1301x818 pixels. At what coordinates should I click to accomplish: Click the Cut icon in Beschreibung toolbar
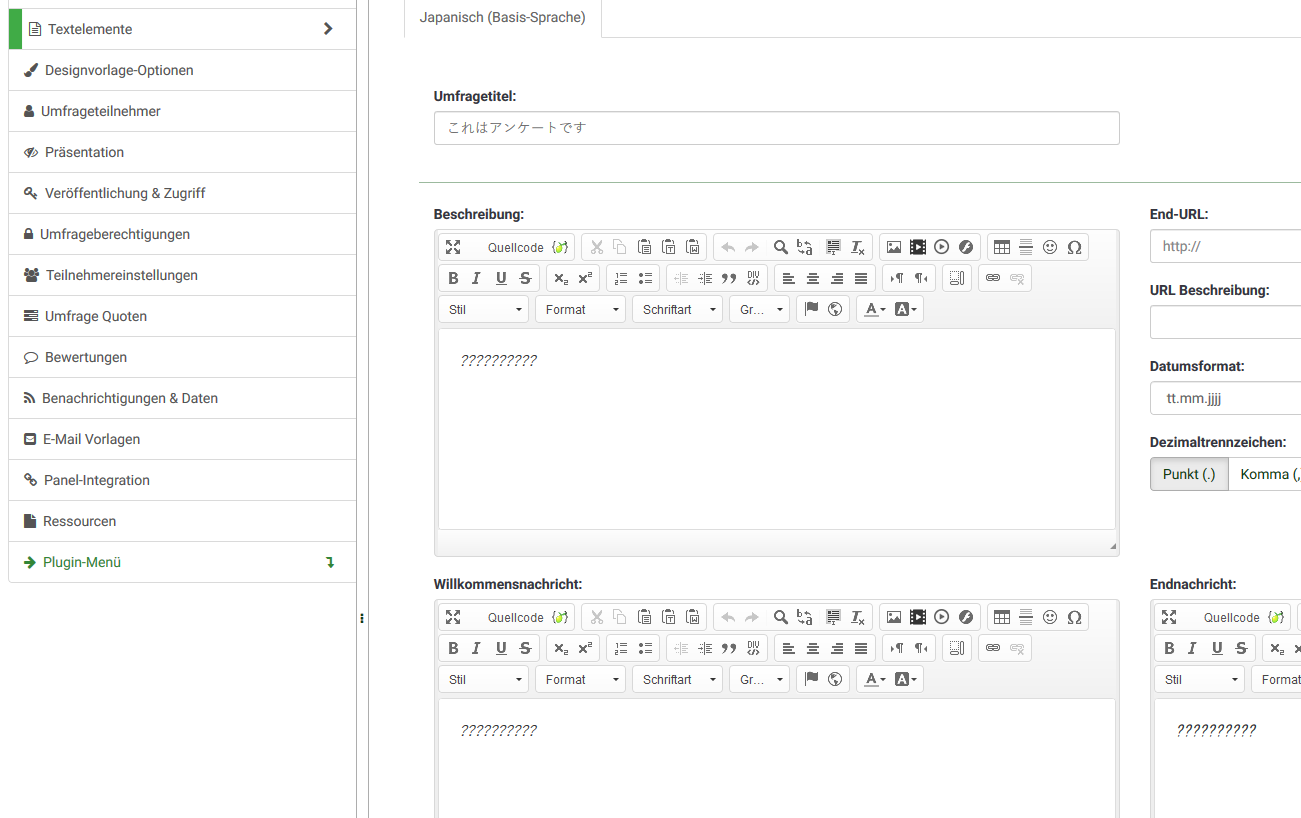click(596, 247)
